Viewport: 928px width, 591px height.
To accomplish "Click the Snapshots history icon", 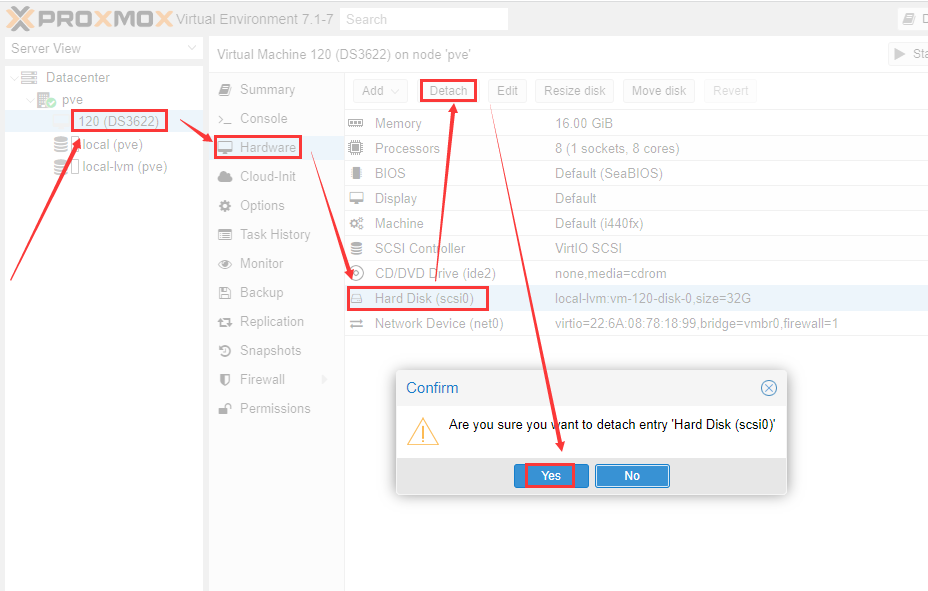I will [x=225, y=351].
